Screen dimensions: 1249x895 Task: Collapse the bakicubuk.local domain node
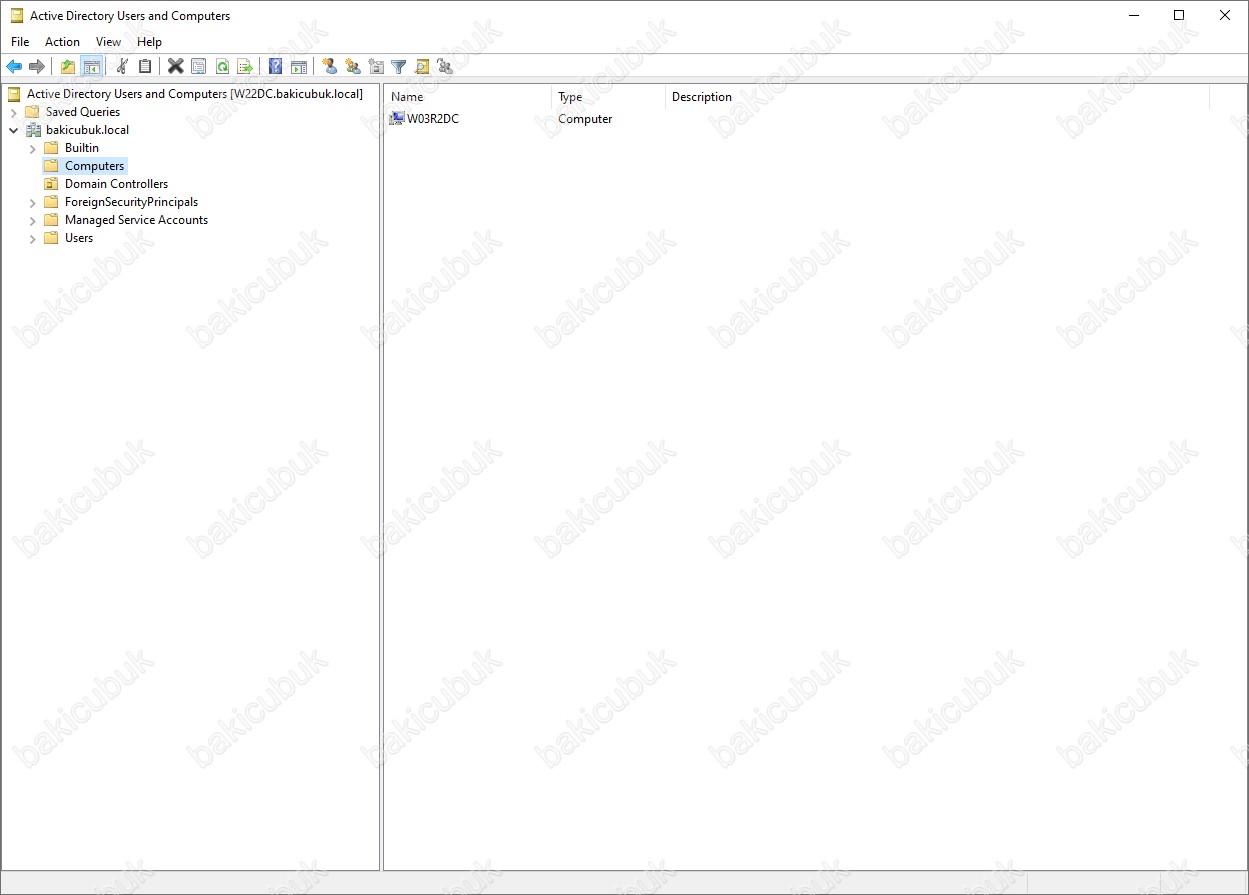14,130
